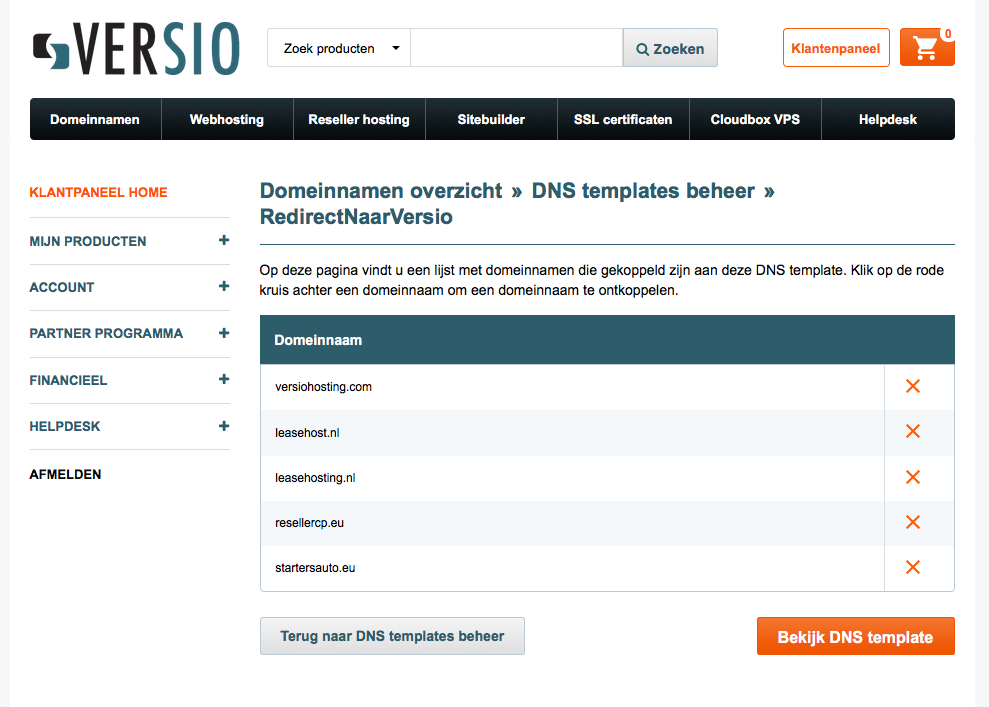
Task: Open the Webhosting menu
Action: [x=227, y=119]
